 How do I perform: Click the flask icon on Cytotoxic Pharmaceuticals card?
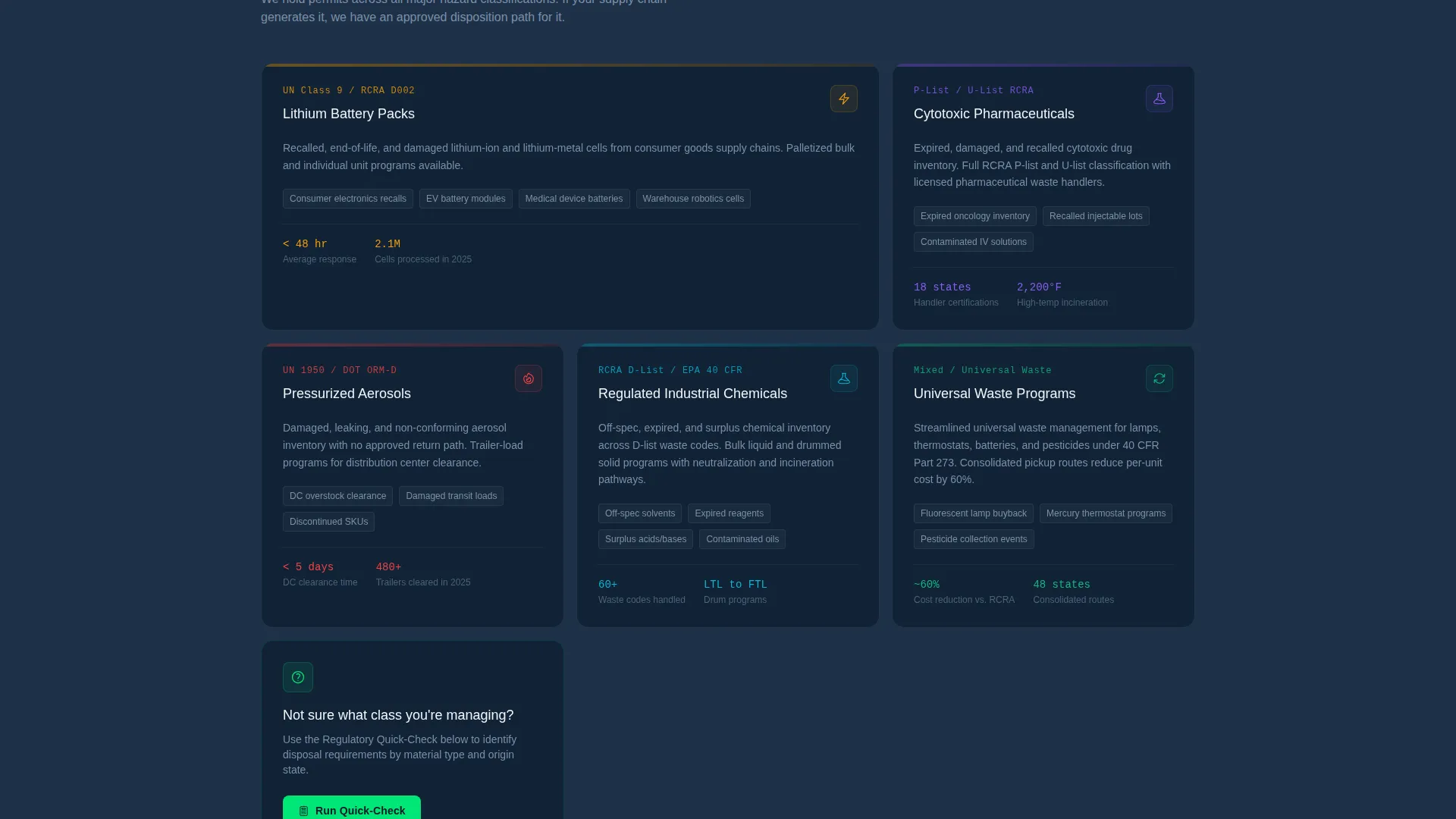click(1159, 99)
